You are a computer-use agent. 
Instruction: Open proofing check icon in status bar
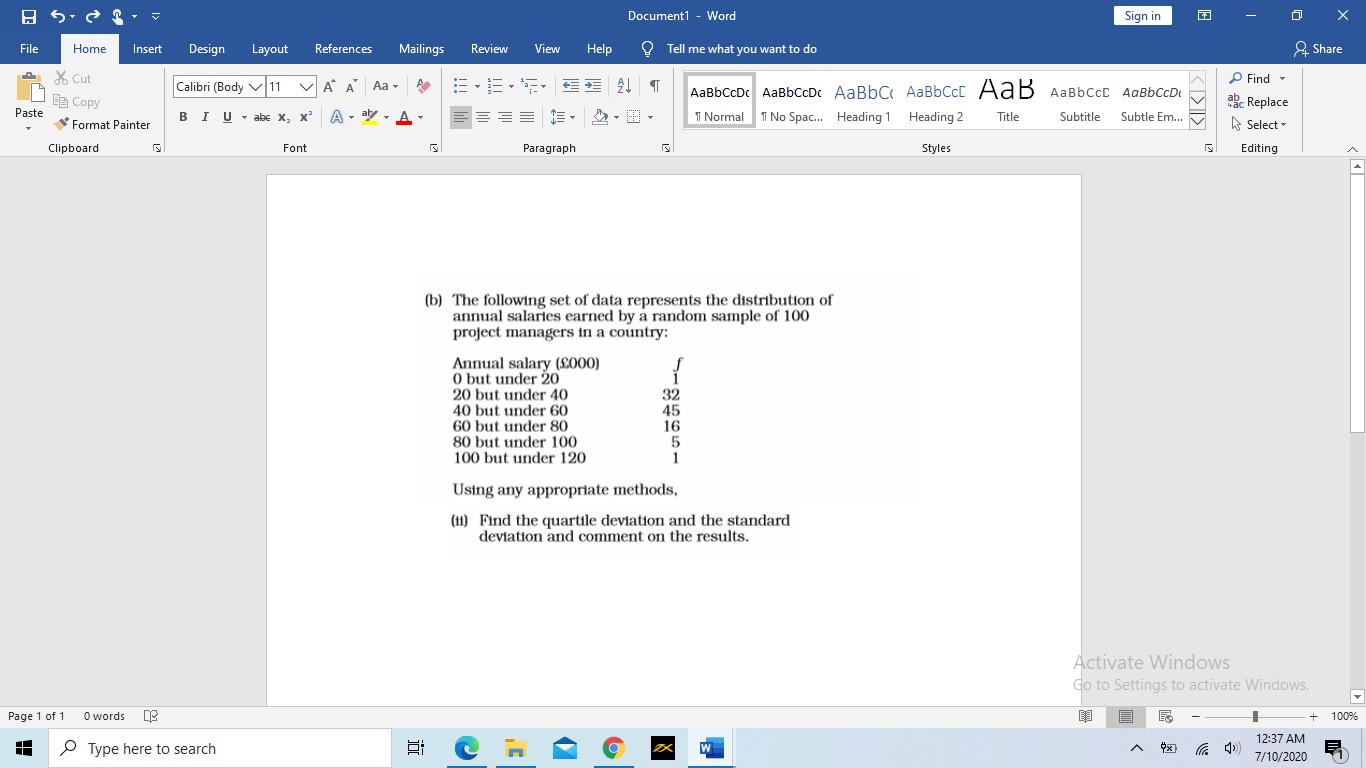click(151, 716)
